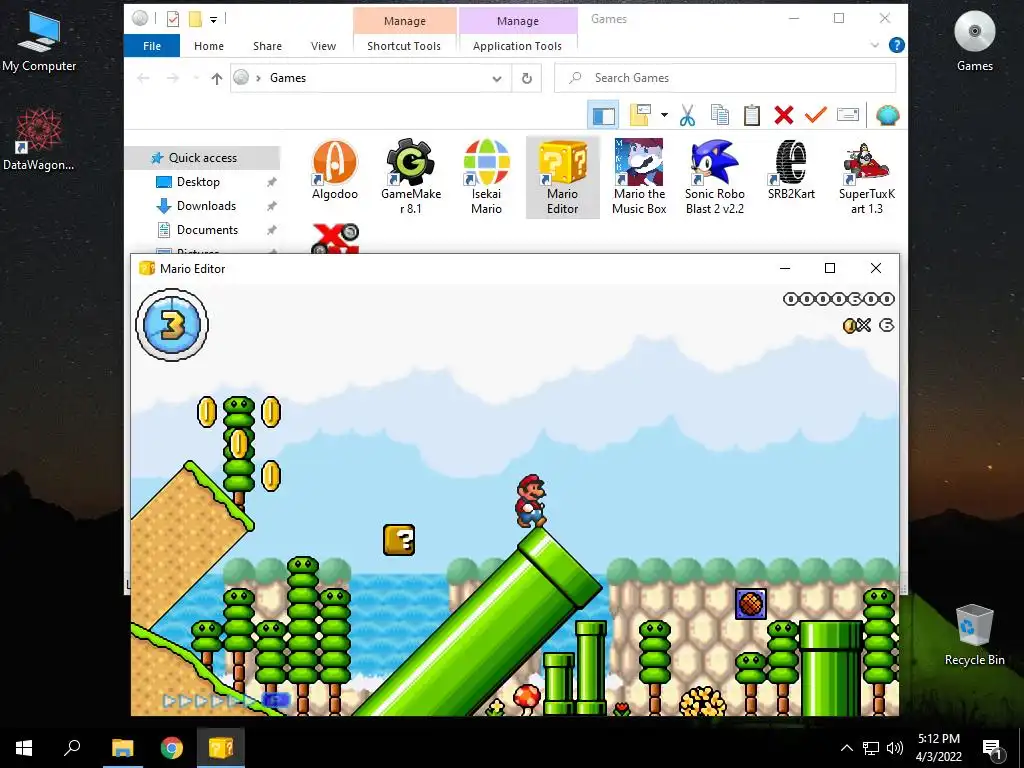Image resolution: width=1024 pixels, height=768 pixels.
Task: Open Quick Access Toolbar customize dropdown
Action: click(x=214, y=20)
